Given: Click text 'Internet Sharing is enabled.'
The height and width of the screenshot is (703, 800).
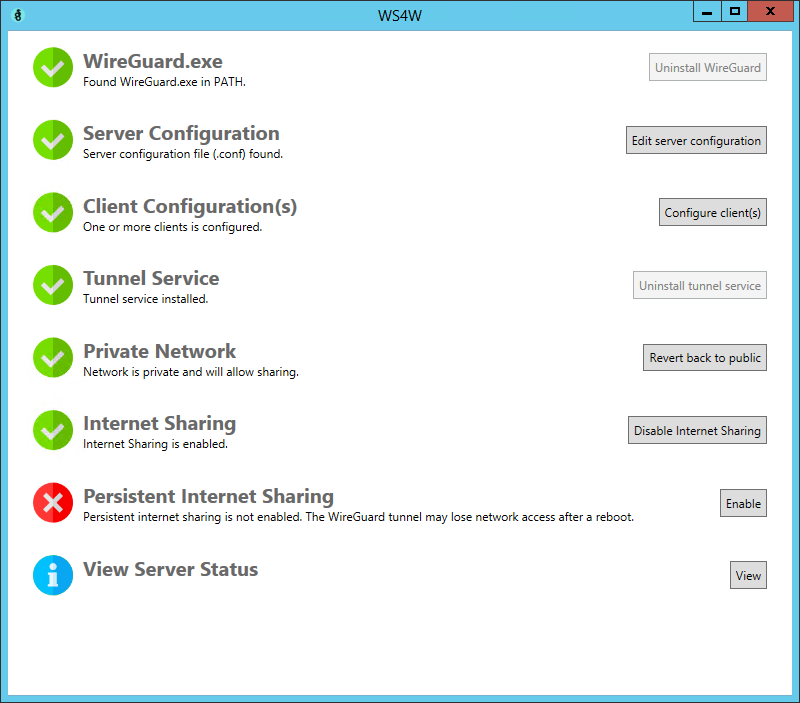Looking at the screenshot, I should 155,444.
